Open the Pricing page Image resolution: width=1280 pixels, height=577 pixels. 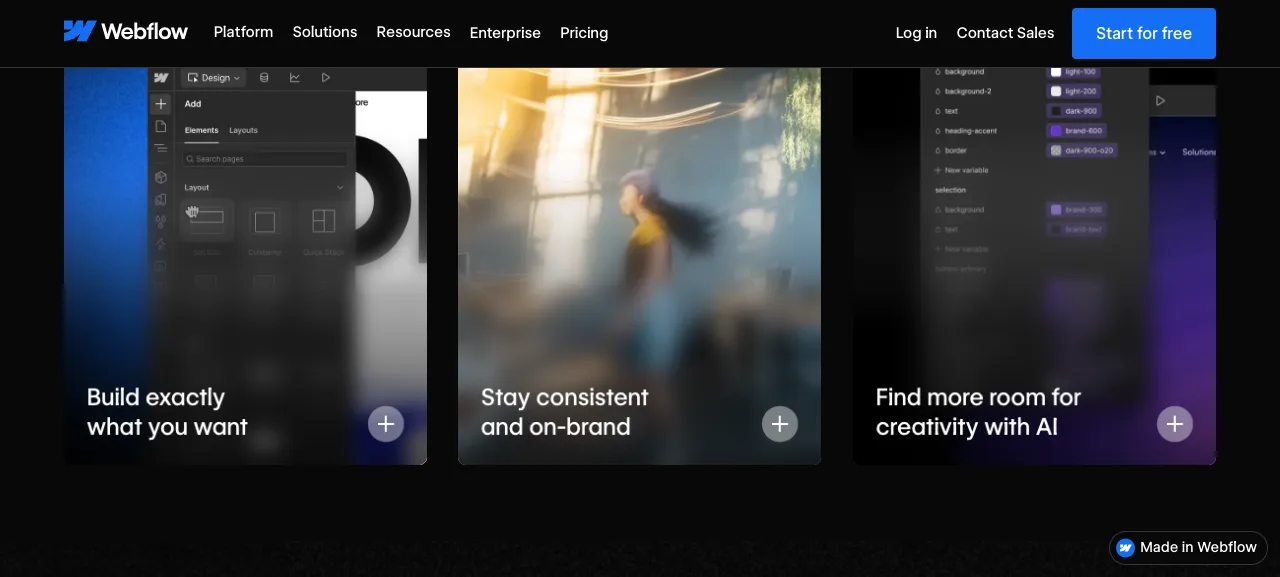pyautogui.click(x=584, y=33)
